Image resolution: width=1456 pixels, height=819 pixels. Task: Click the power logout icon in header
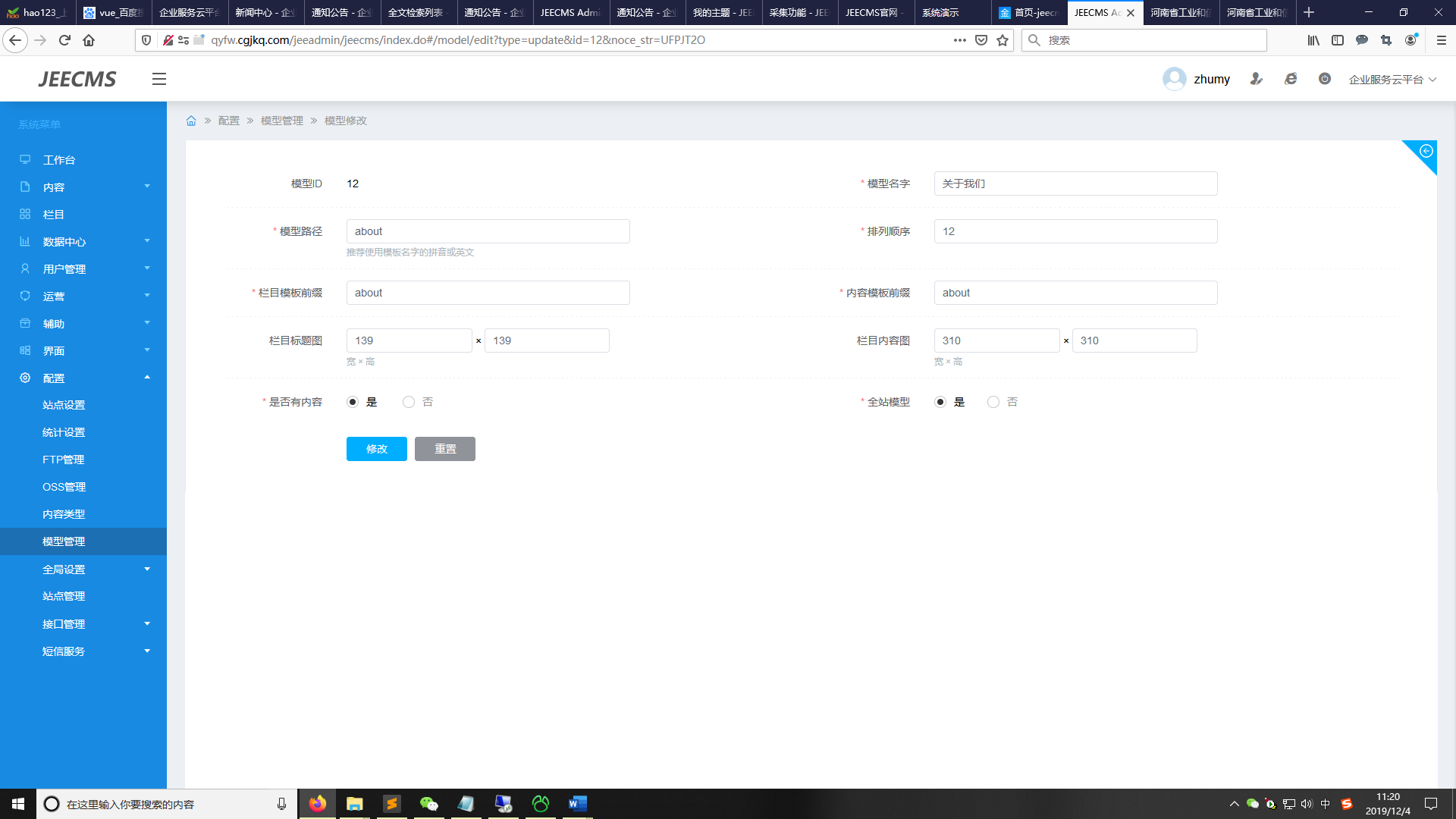[x=1324, y=79]
